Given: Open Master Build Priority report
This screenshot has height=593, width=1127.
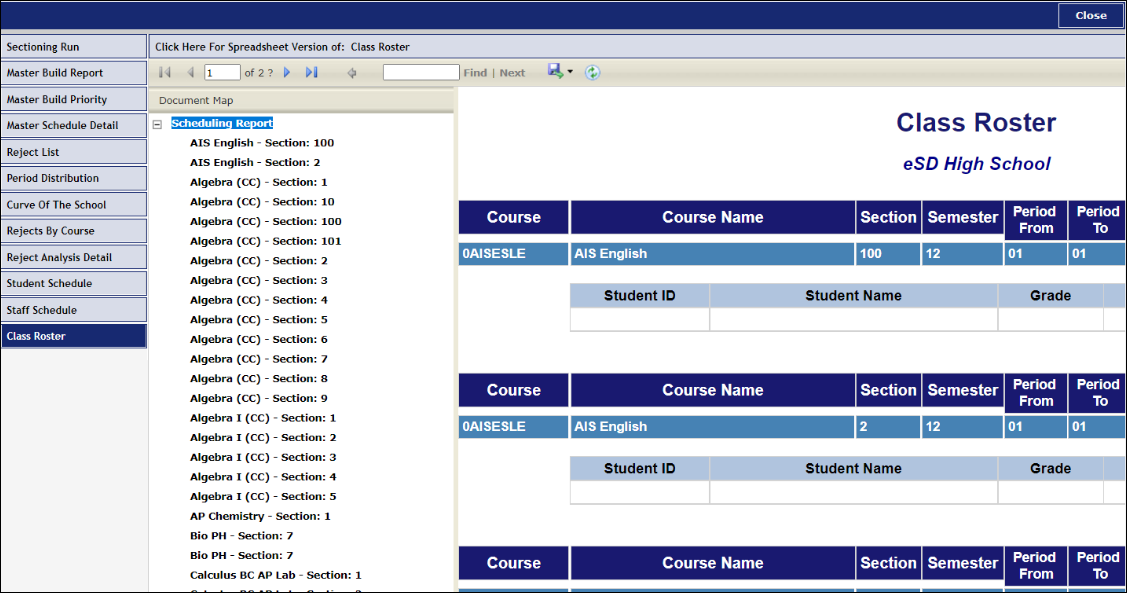Looking at the screenshot, I should [x=74, y=99].
